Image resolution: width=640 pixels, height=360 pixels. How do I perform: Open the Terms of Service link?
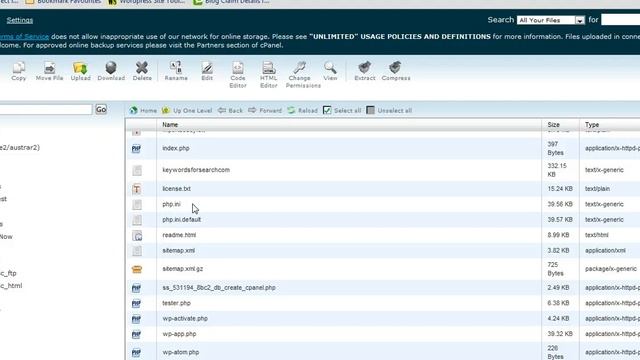tap(24, 36)
